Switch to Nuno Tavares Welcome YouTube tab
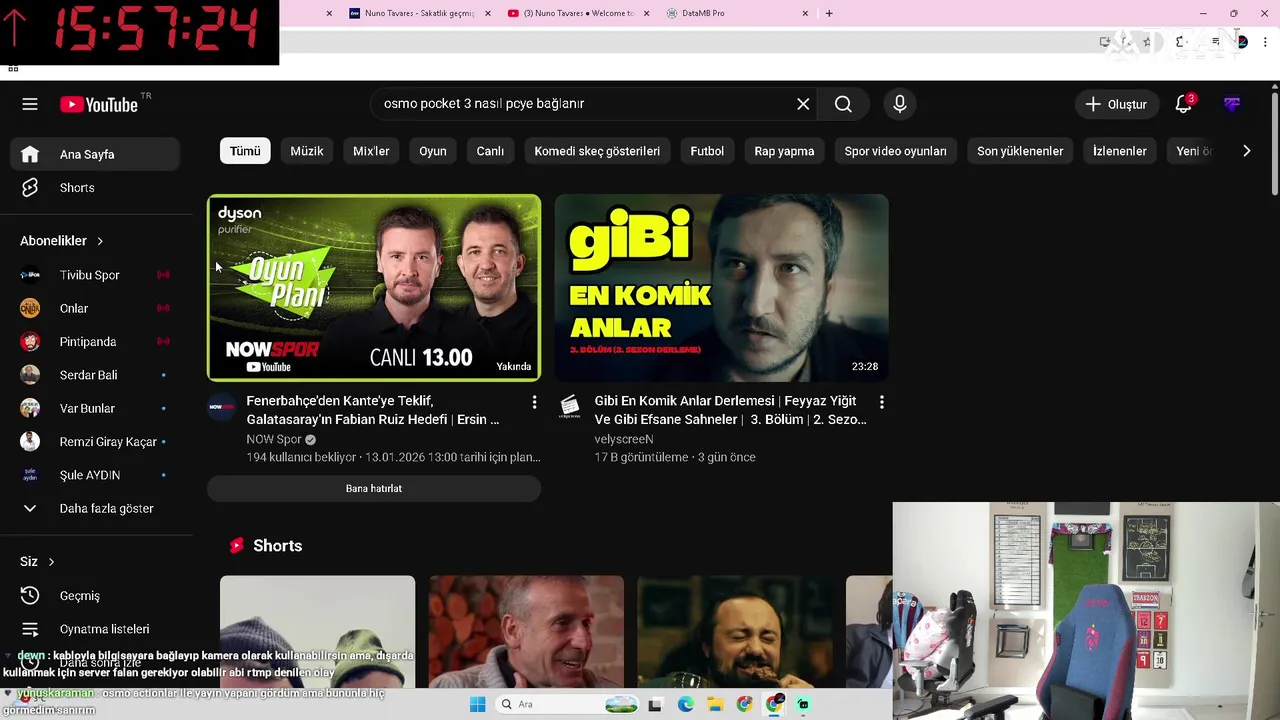This screenshot has height=720, width=1280. coord(577,13)
